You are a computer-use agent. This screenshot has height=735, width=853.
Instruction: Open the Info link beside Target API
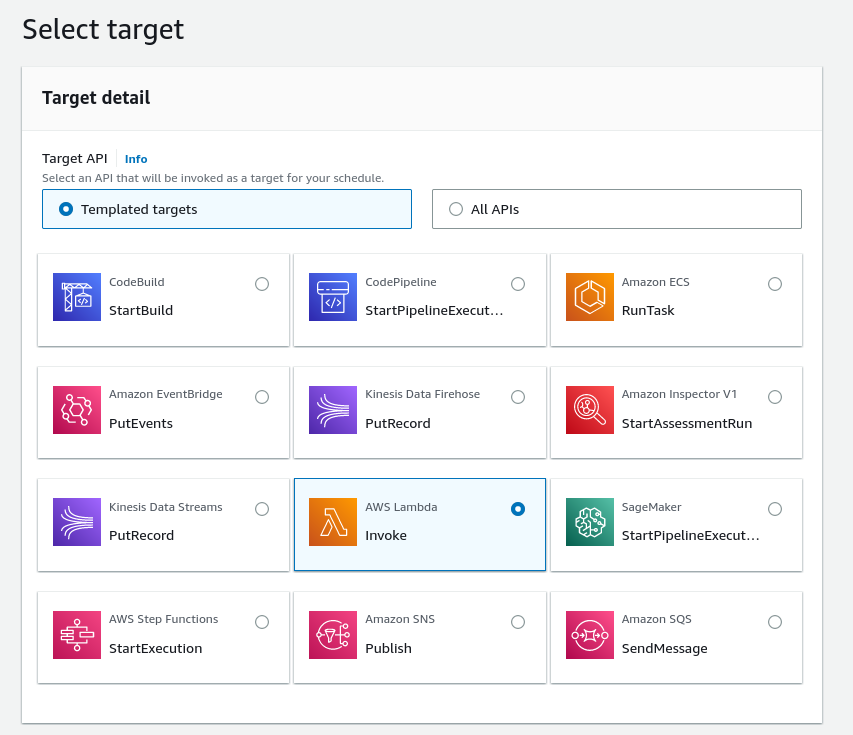(x=136, y=159)
